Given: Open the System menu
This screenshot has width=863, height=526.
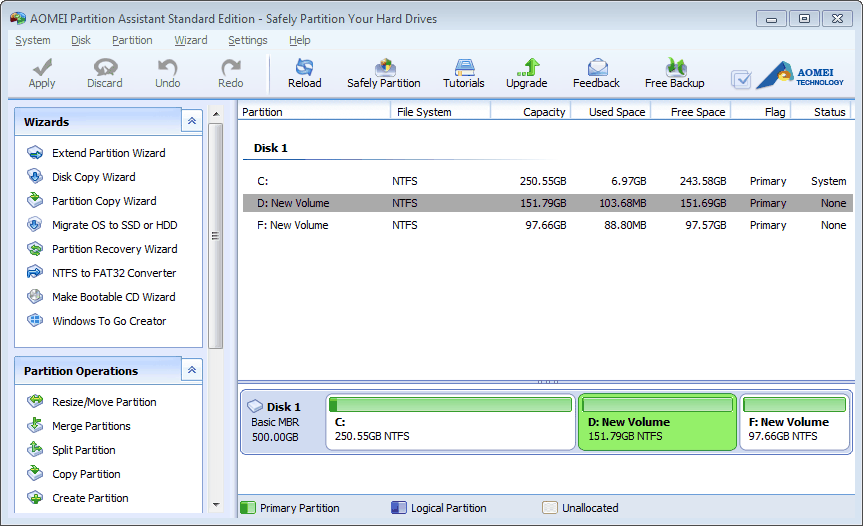Looking at the screenshot, I should tap(33, 40).
